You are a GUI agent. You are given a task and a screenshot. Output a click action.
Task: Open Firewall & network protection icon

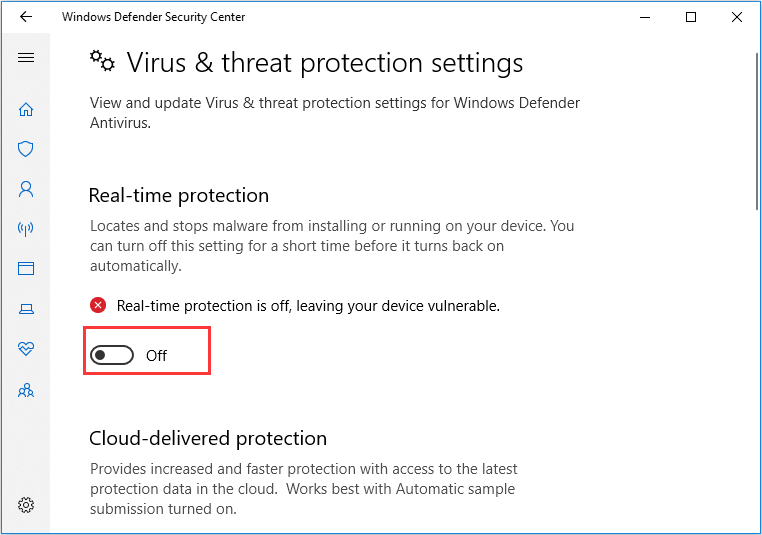pyautogui.click(x=26, y=229)
